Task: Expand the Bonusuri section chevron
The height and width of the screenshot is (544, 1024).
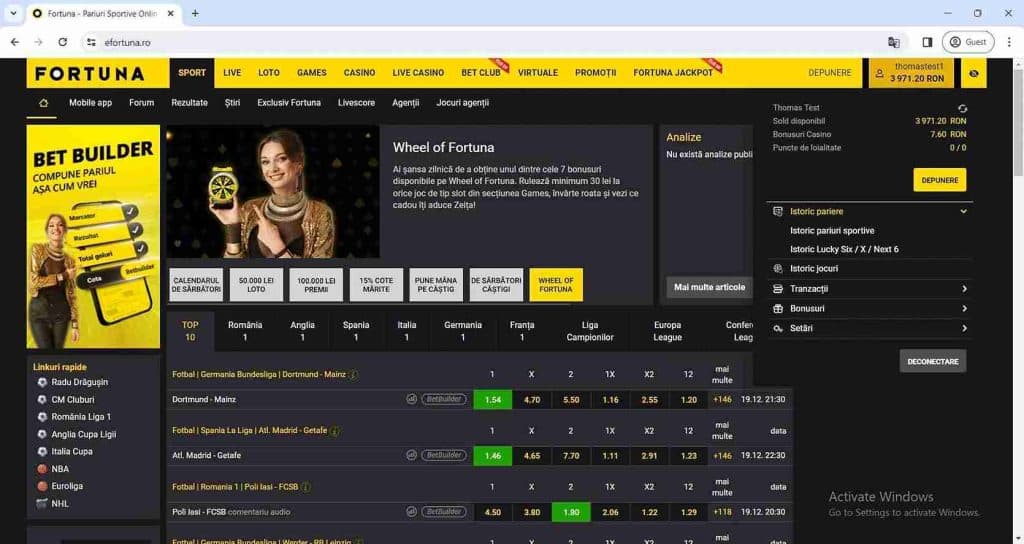Action: [965, 308]
